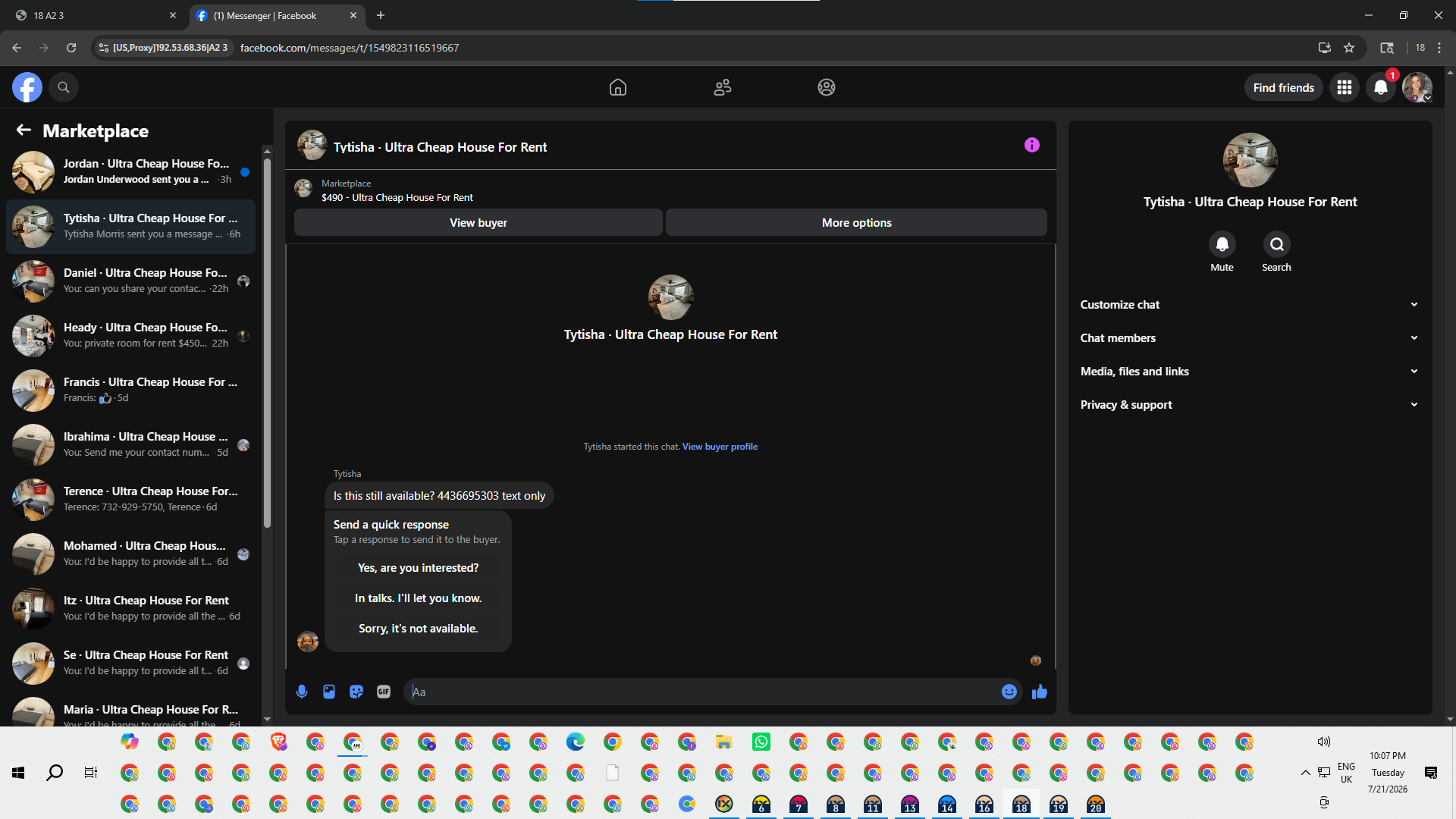The image size is (1456, 819).
Task: Open the Chrome three-dot menu
Action: click(1439, 48)
